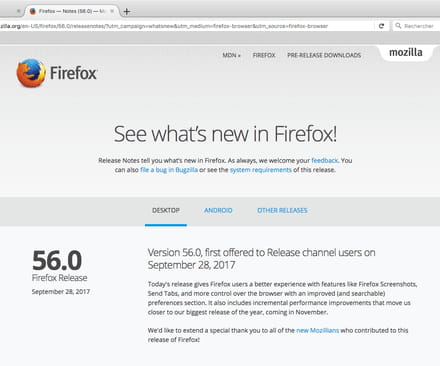Select the DESKTOP tab

(x=166, y=211)
